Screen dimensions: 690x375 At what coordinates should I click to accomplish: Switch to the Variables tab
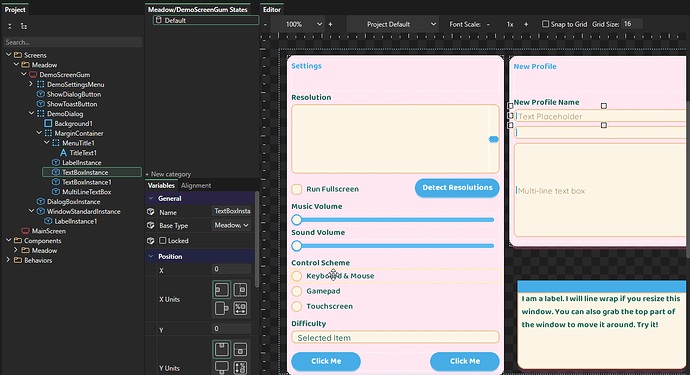click(x=161, y=186)
